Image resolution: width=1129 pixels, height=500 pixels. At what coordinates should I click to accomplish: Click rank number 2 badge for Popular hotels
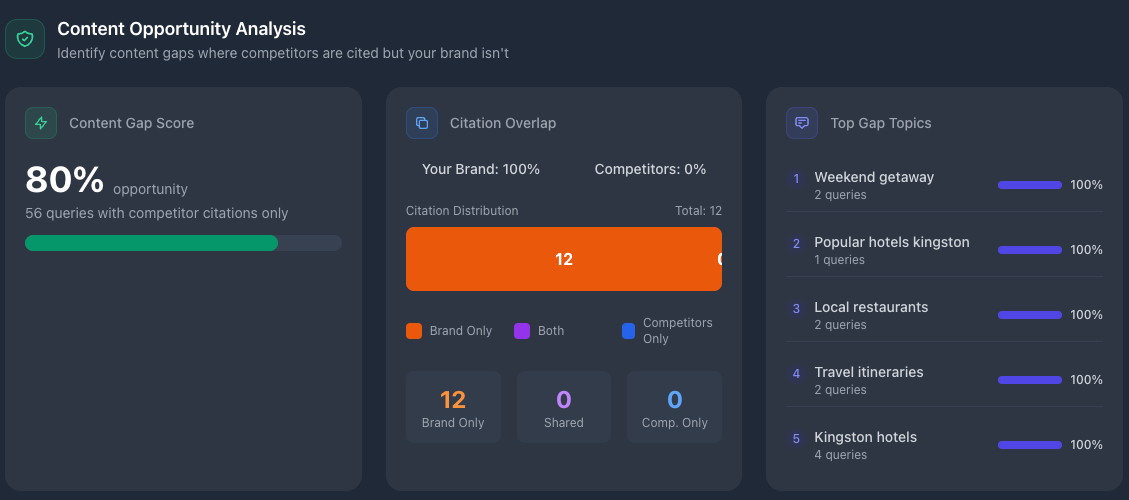click(x=796, y=244)
